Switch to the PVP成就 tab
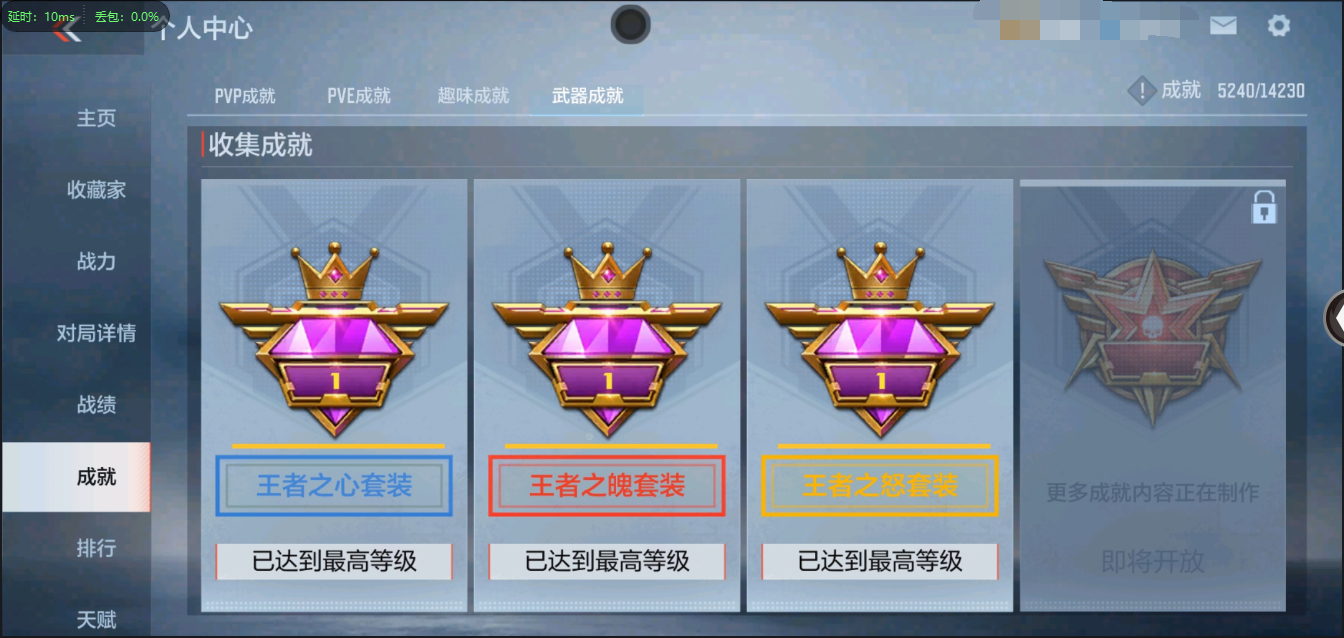This screenshot has width=1344, height=638. coord(245,96)
